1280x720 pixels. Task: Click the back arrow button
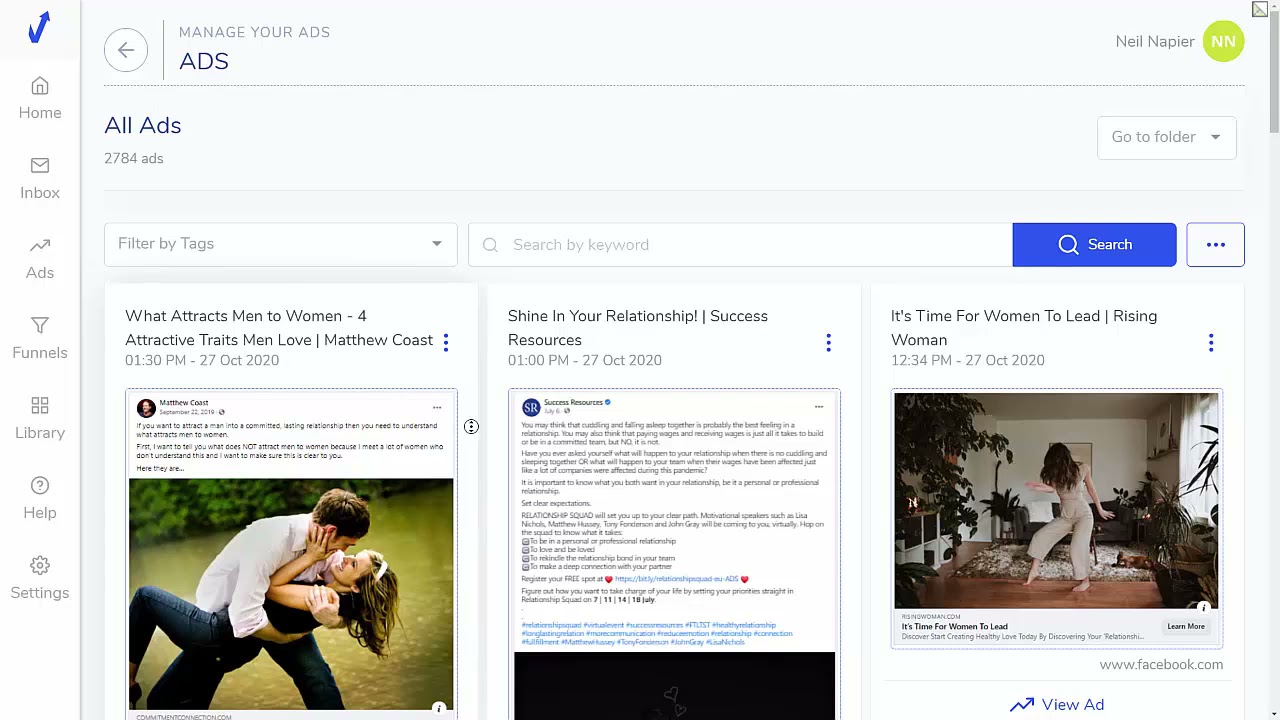126,50
